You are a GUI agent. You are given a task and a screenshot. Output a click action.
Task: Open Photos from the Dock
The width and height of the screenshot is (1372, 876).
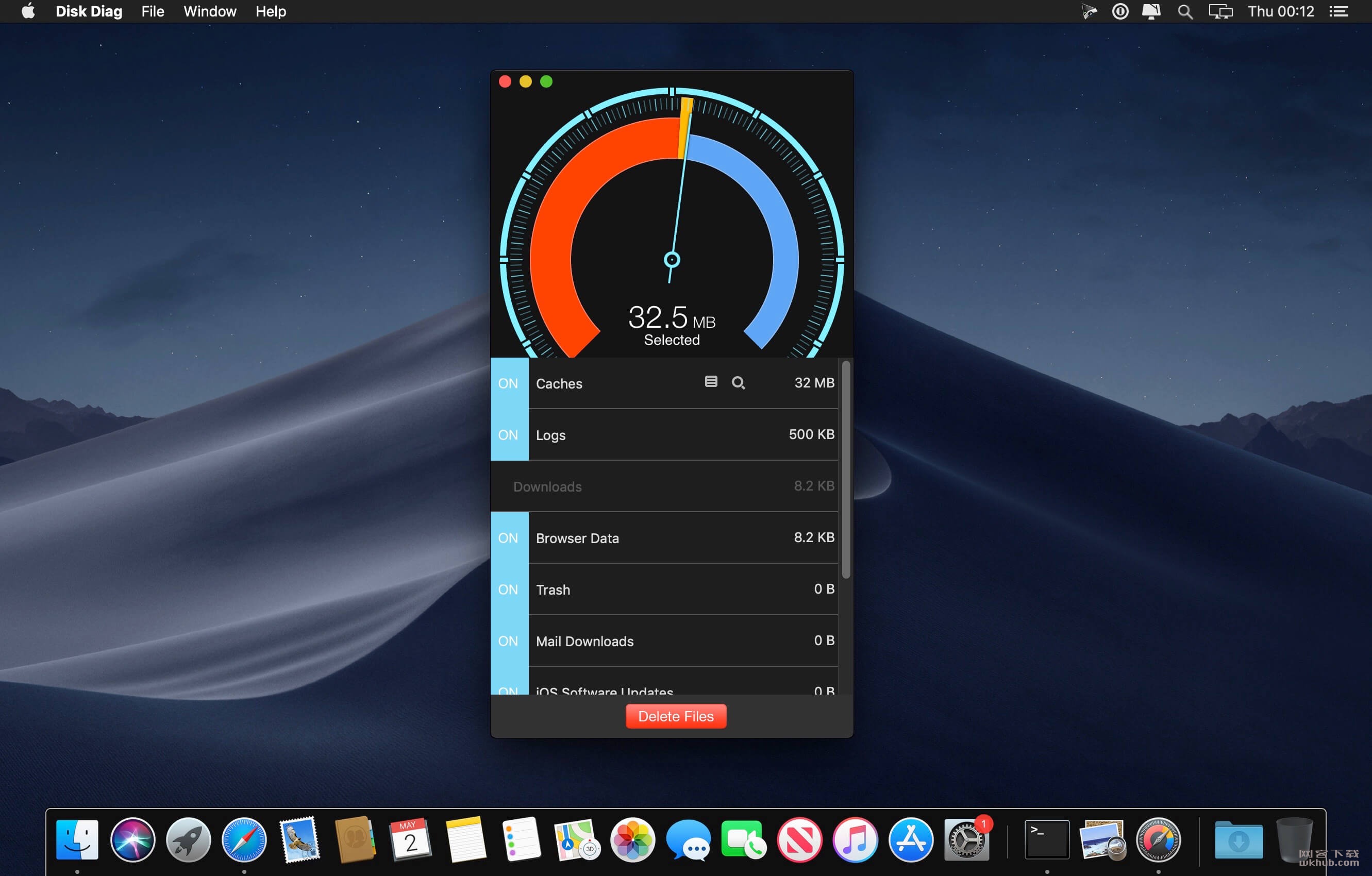tap(632, 839)
